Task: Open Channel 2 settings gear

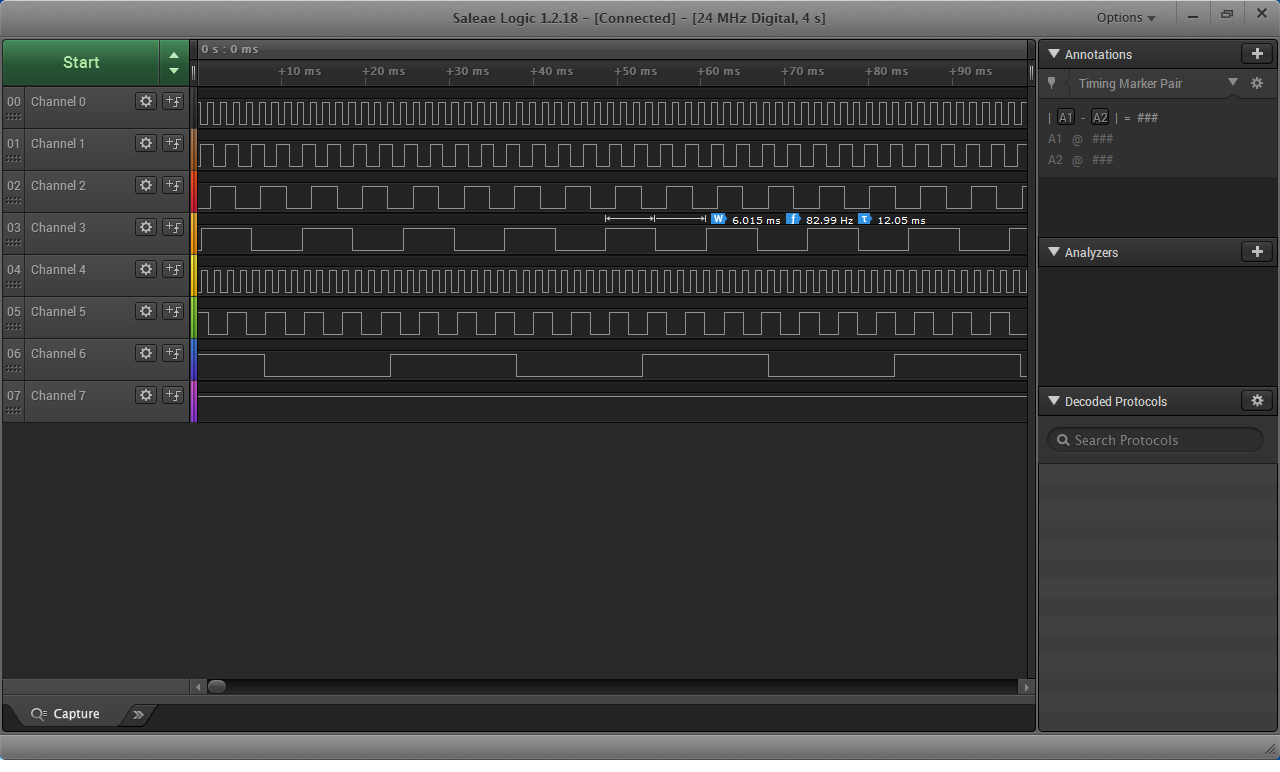Action: coord(146,185)
